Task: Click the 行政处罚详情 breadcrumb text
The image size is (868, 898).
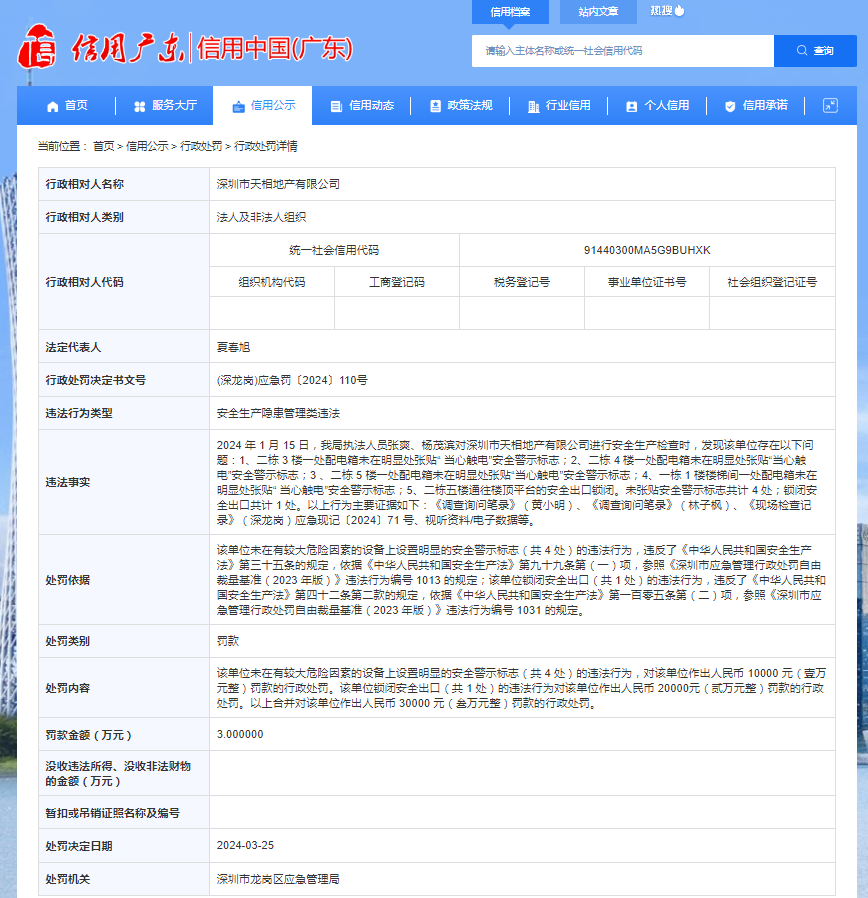Action: tap(266, 147)
